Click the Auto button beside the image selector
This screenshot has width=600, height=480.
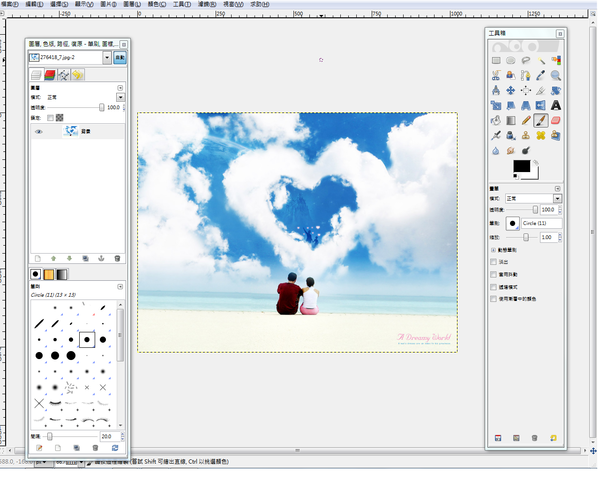(120, 58)
